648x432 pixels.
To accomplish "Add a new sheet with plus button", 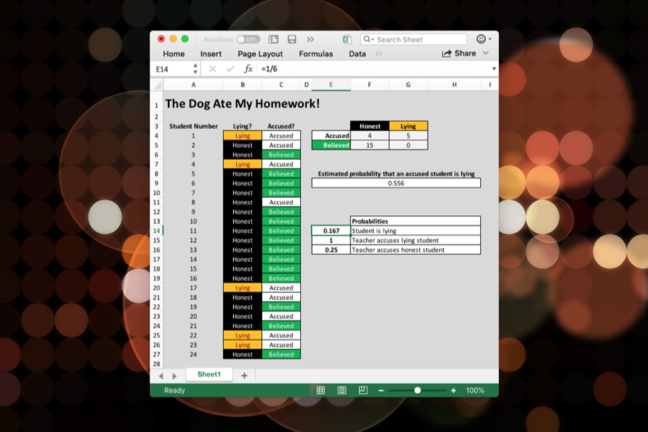I will click(x=244, y=375).
